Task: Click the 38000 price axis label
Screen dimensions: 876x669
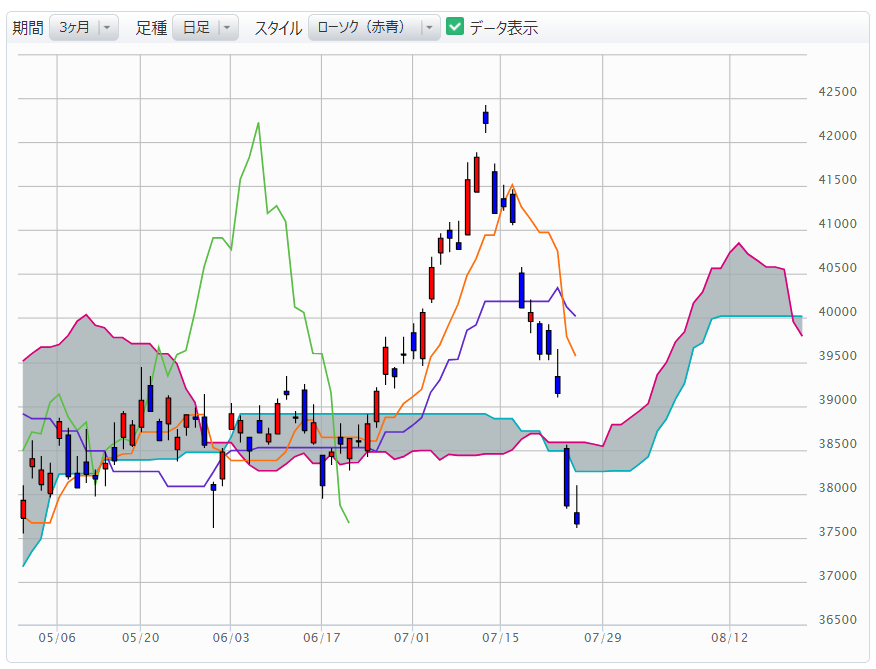Action: click(837, 488)
